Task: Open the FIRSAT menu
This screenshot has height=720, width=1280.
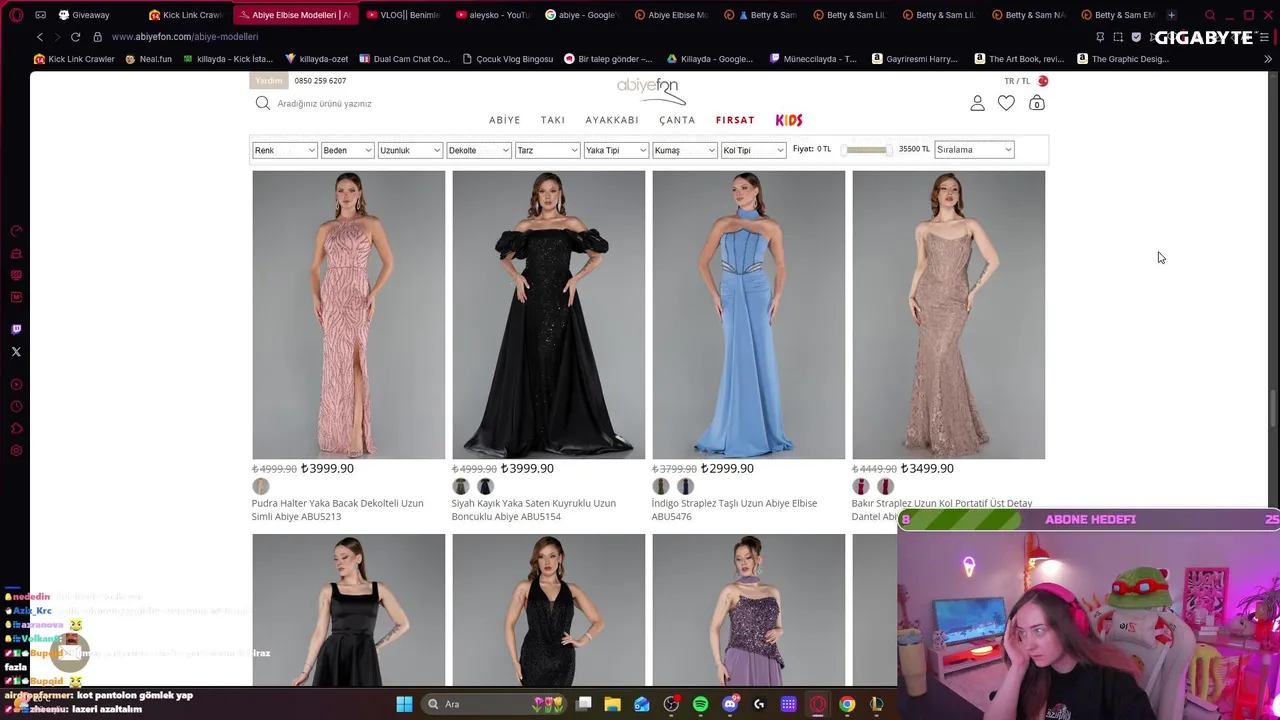Action: (x=735, y=120)
